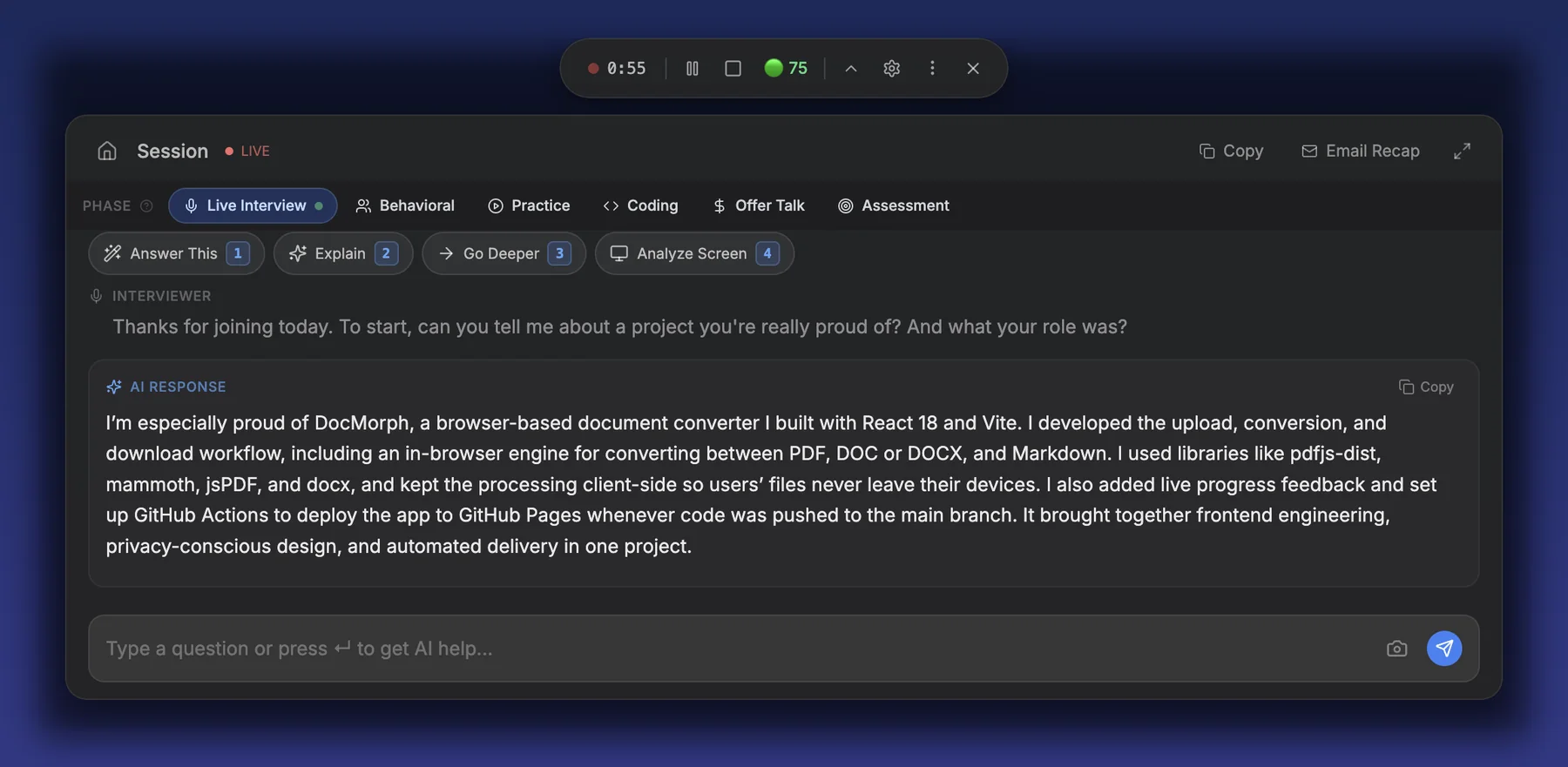
Task: Send an Email Recap of the session
Action: (1360, 151)
